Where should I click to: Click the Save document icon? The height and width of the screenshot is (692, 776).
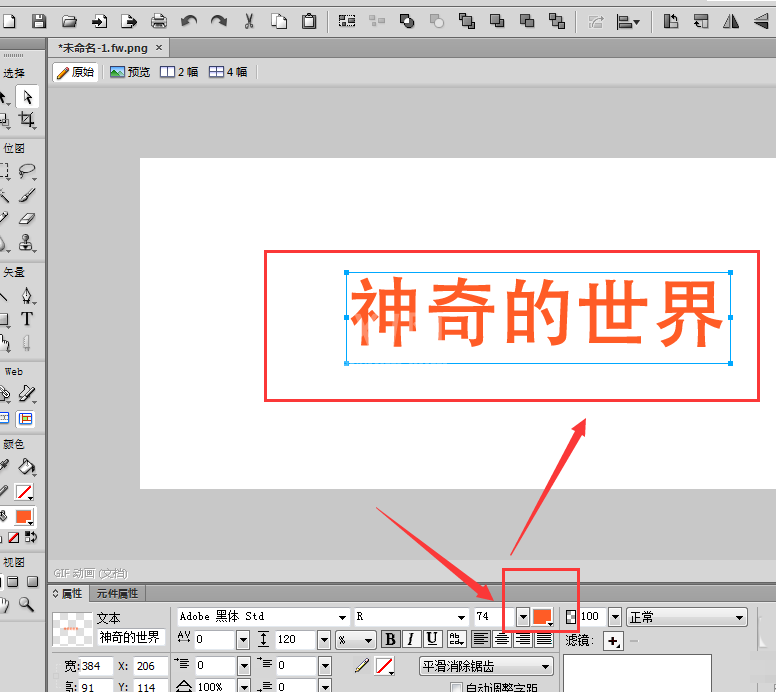(39, 21)
